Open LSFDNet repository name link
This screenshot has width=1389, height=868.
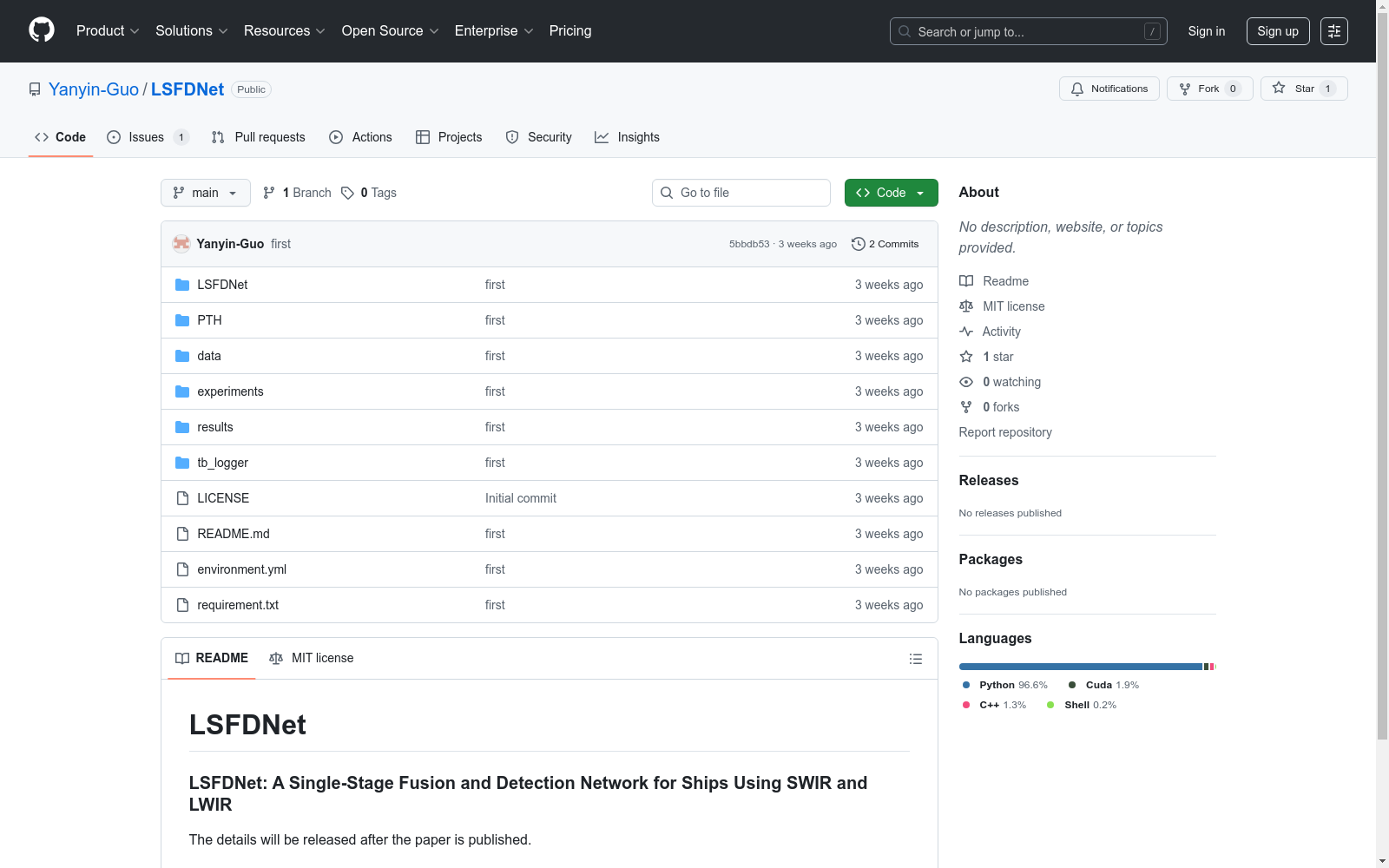click(188, 89)
